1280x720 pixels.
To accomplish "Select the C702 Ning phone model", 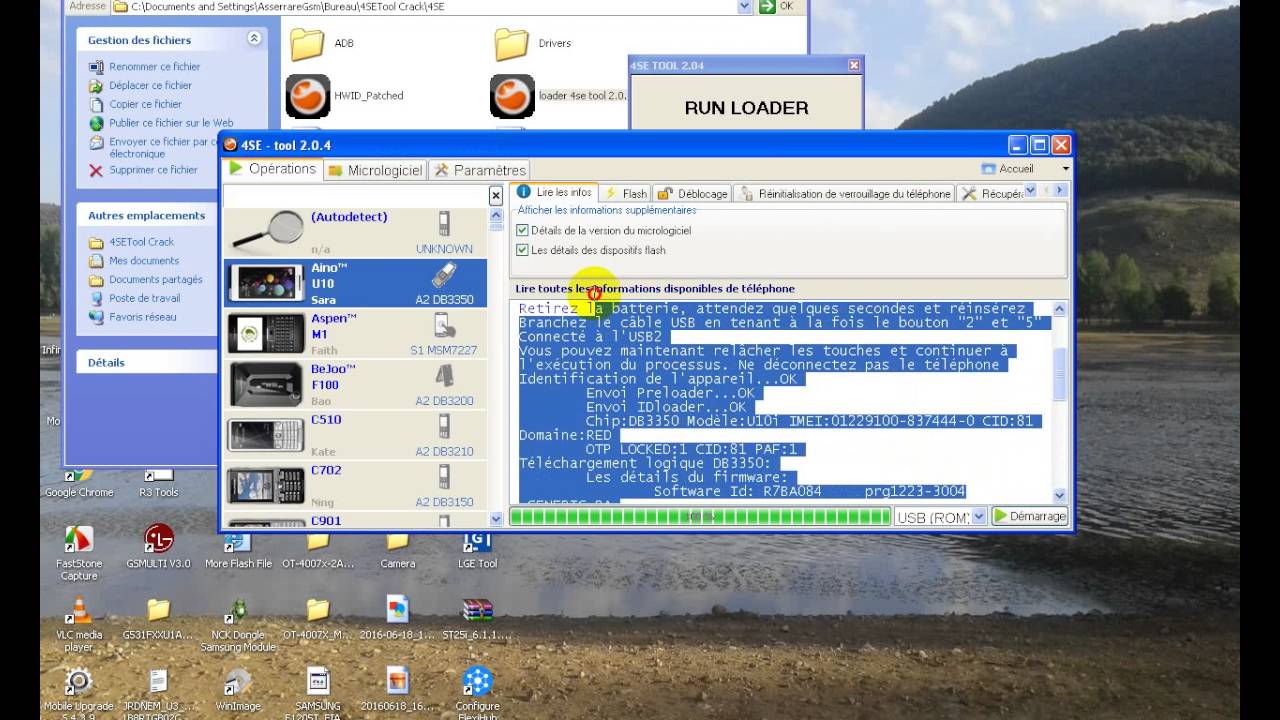I will pos(355,486).
